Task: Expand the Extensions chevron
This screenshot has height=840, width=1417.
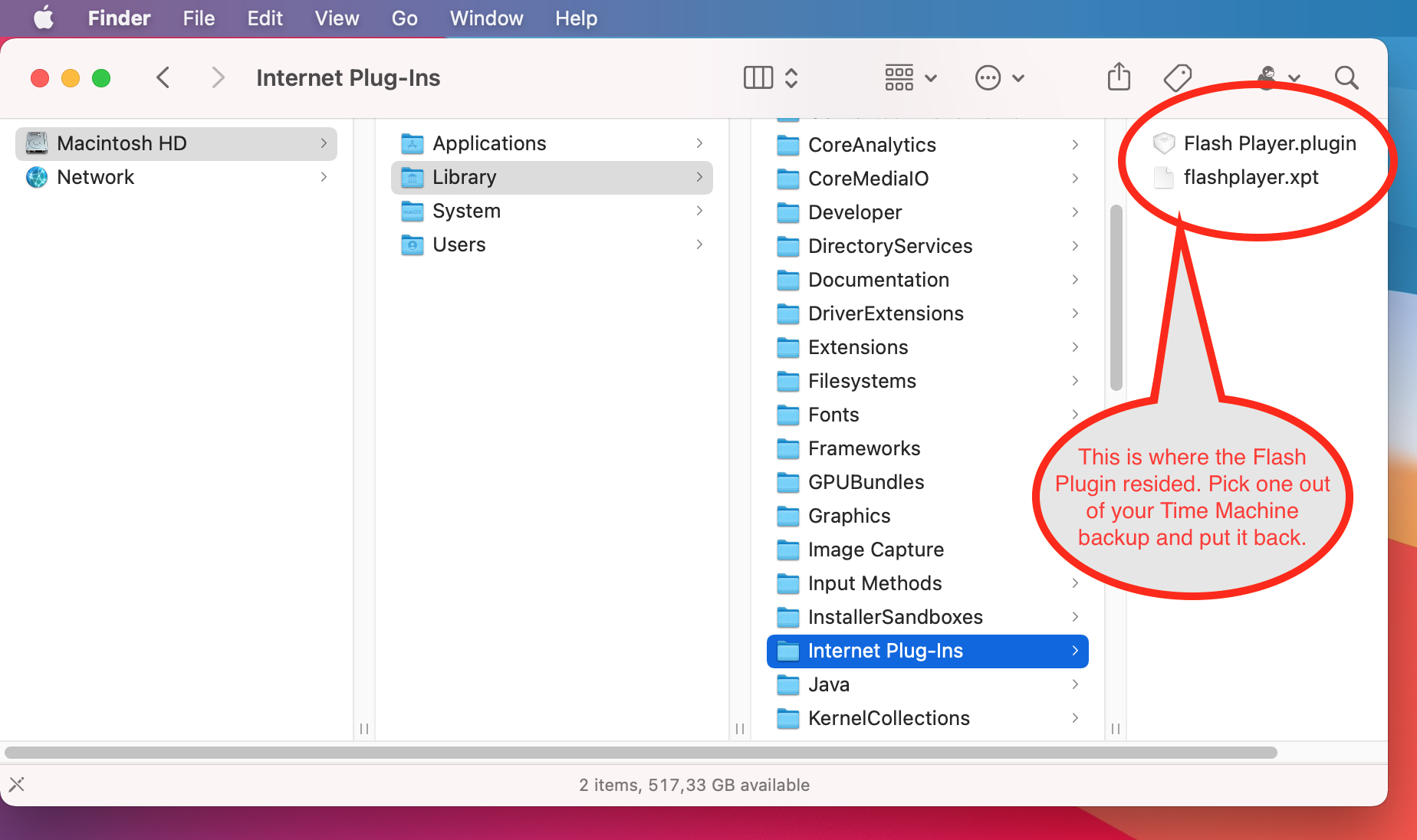Action: (1075, 347)
